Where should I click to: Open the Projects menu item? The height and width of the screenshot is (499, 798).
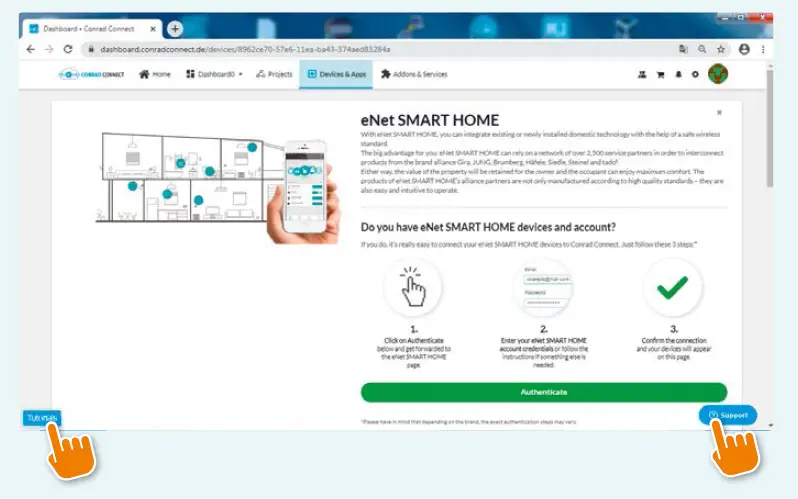click(274, 74)
